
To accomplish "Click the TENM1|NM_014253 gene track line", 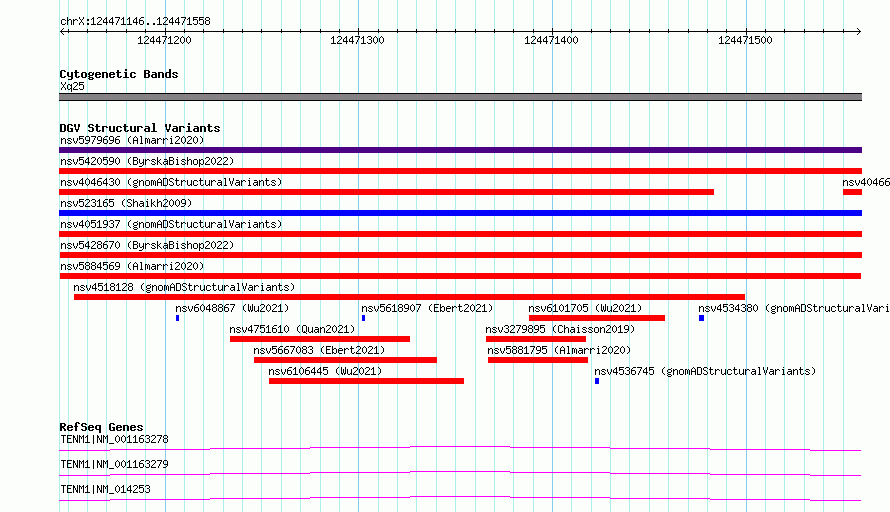I will [460, 498].
